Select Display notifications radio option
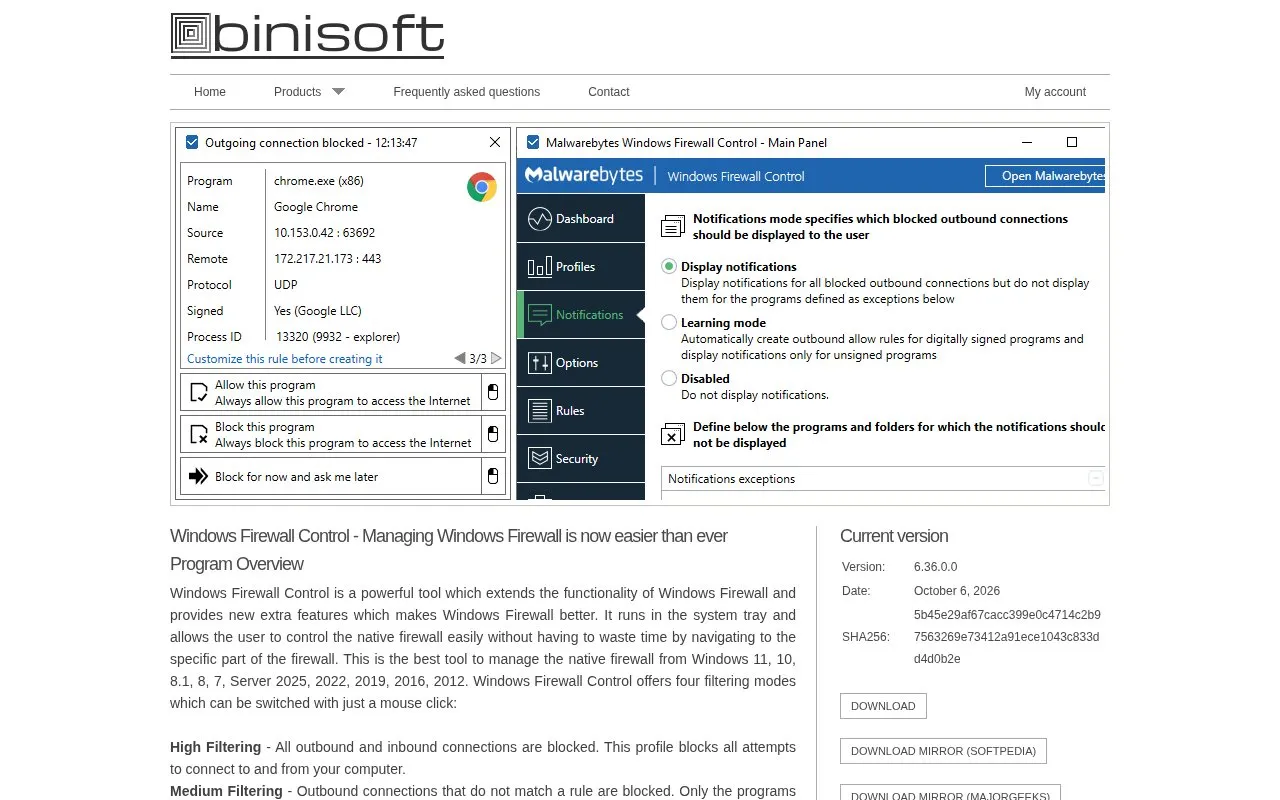Viewport: 1280px width, 800px height. pos(669,267)
